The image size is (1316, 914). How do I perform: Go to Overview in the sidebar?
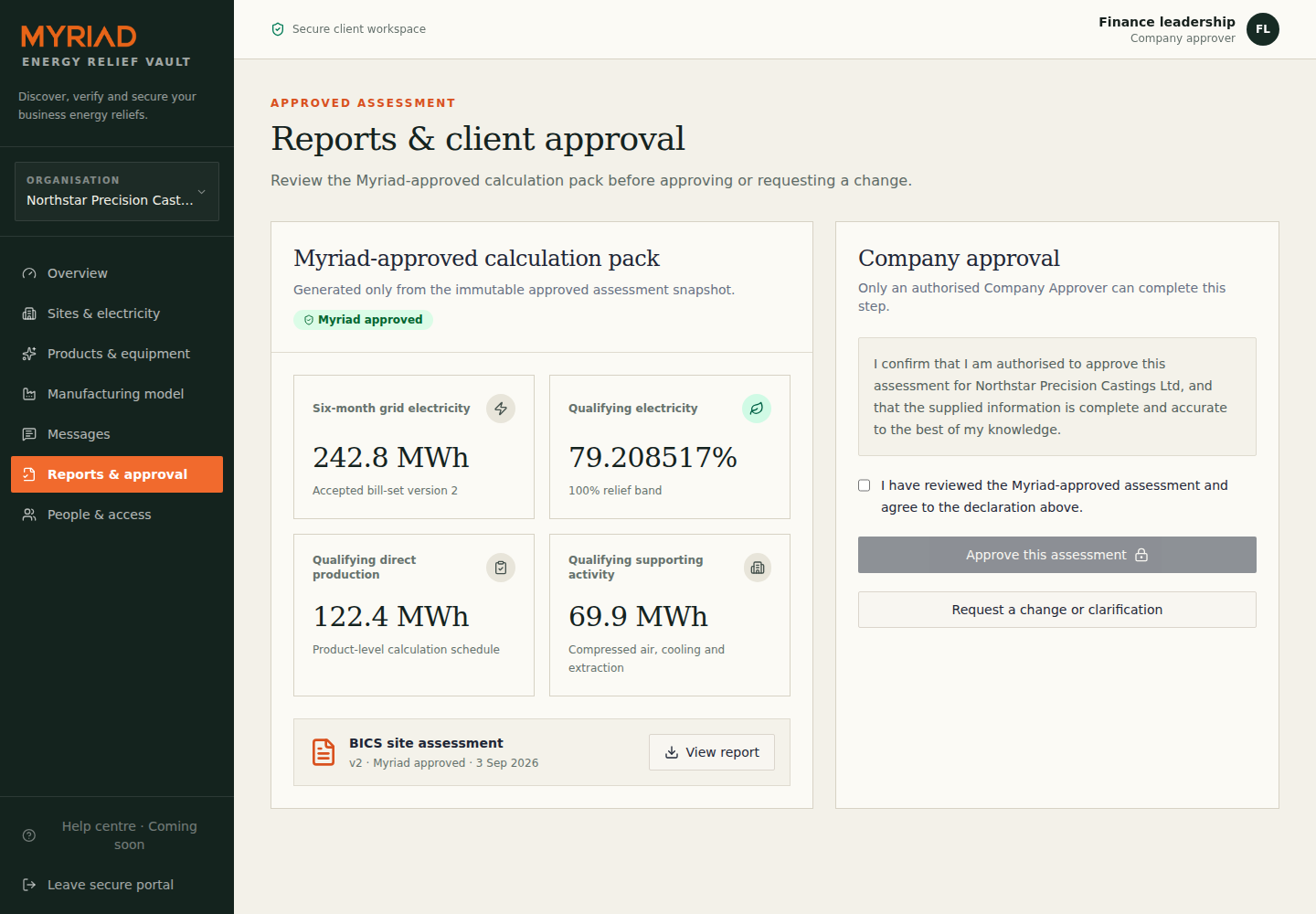click(x=117, y=273)
